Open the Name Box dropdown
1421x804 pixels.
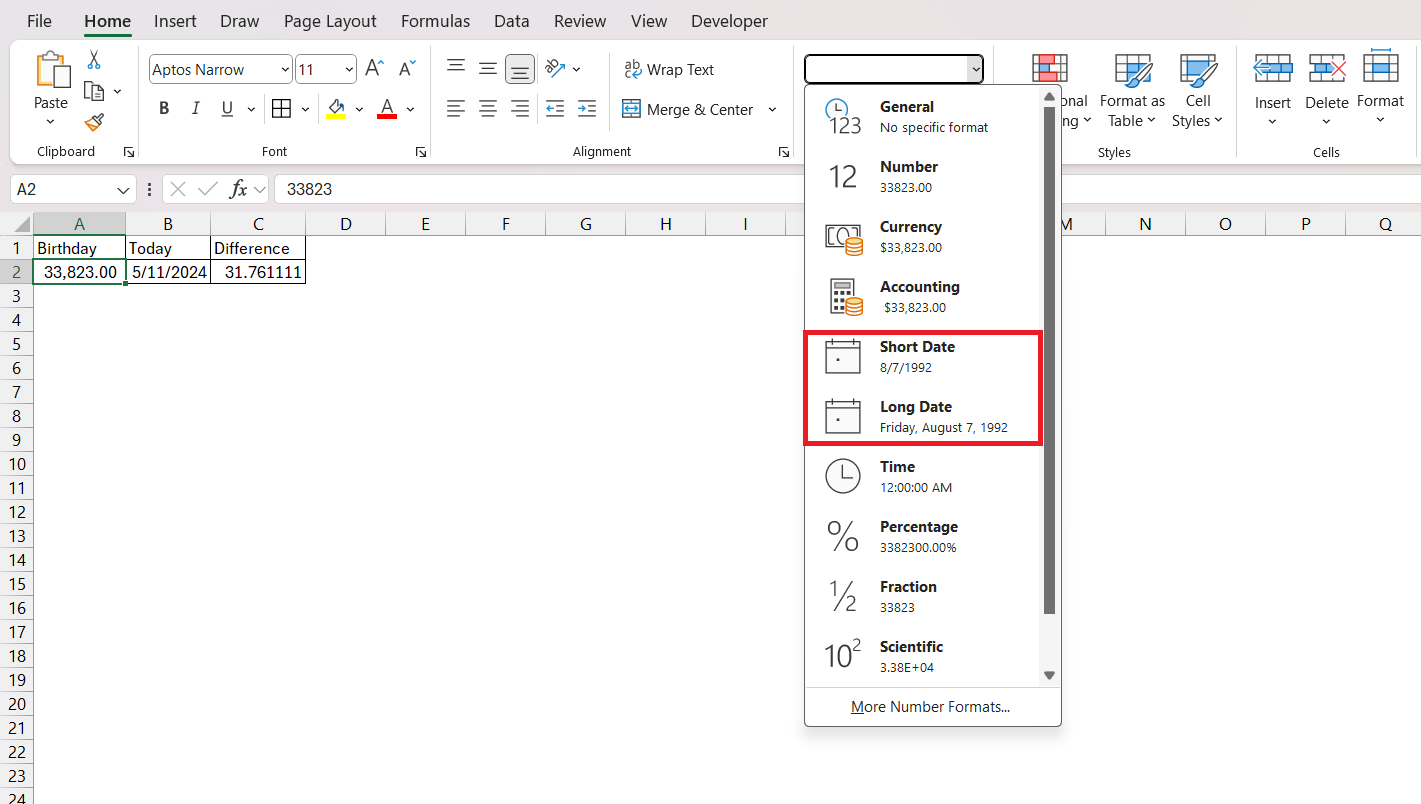pyautogui.click(x=123, y=189)
